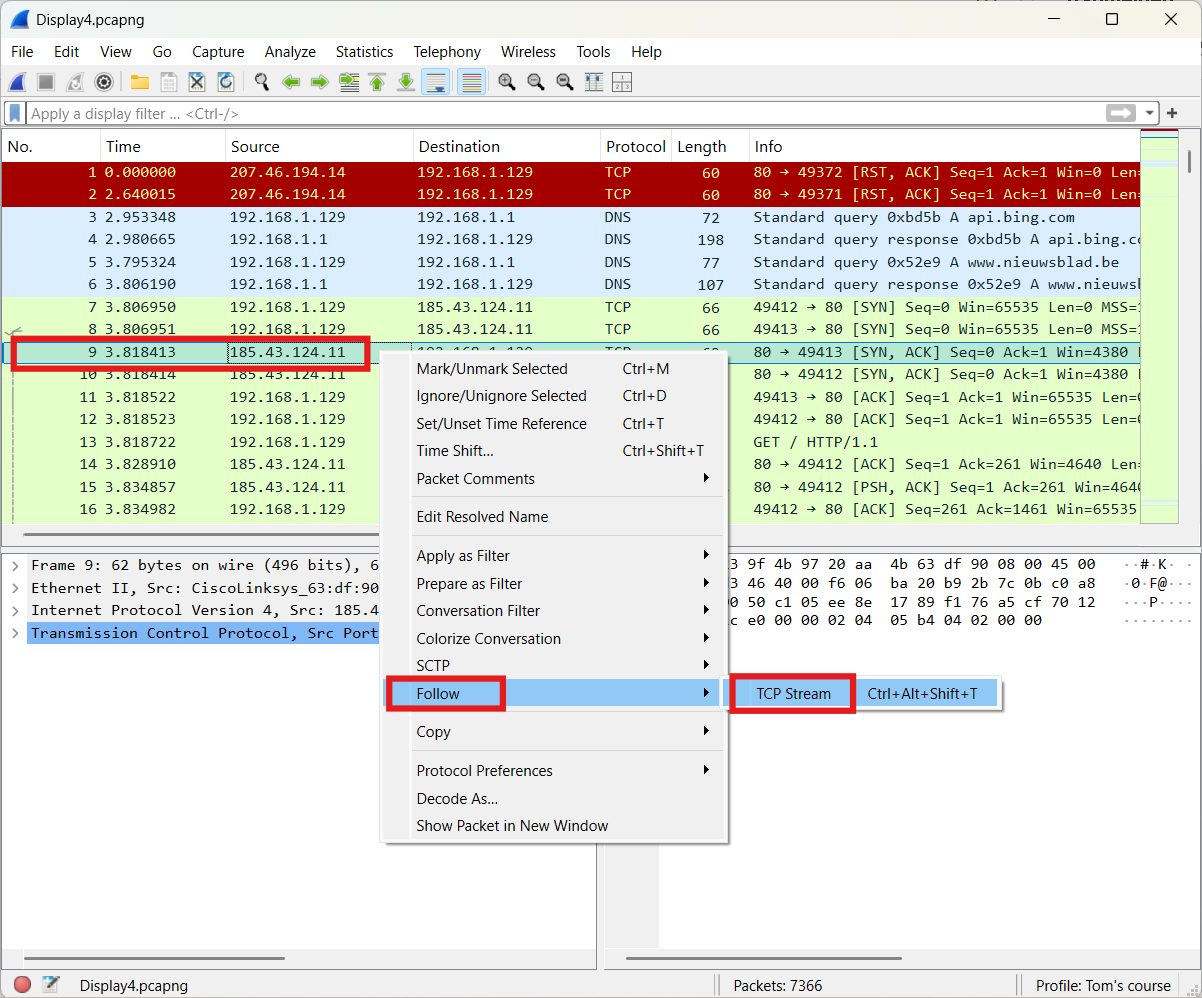Reset text to normal size icon
The width and height of the screenshot is (1202, 998).
(565, 82)
